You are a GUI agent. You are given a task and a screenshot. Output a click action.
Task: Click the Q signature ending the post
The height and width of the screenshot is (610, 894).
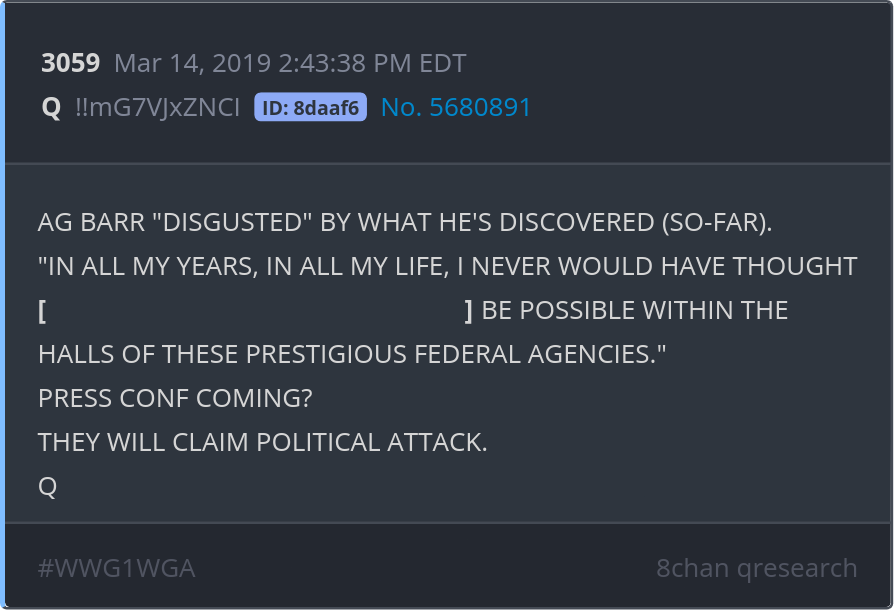point(47,486)
